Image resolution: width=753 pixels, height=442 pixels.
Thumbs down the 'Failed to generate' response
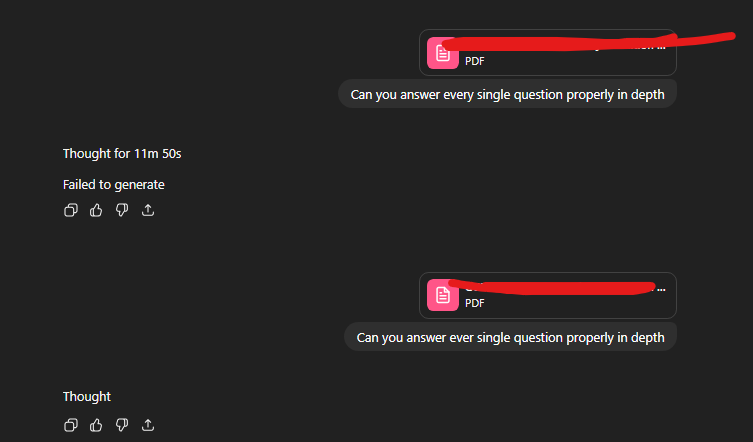tap(122, 210)
